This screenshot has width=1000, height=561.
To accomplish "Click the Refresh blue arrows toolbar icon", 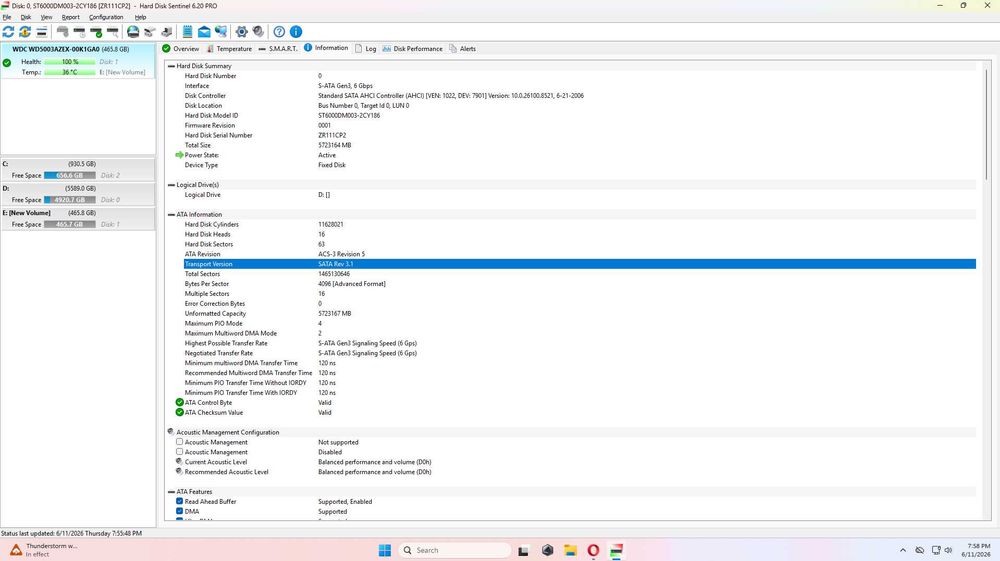I will [8, 31].
